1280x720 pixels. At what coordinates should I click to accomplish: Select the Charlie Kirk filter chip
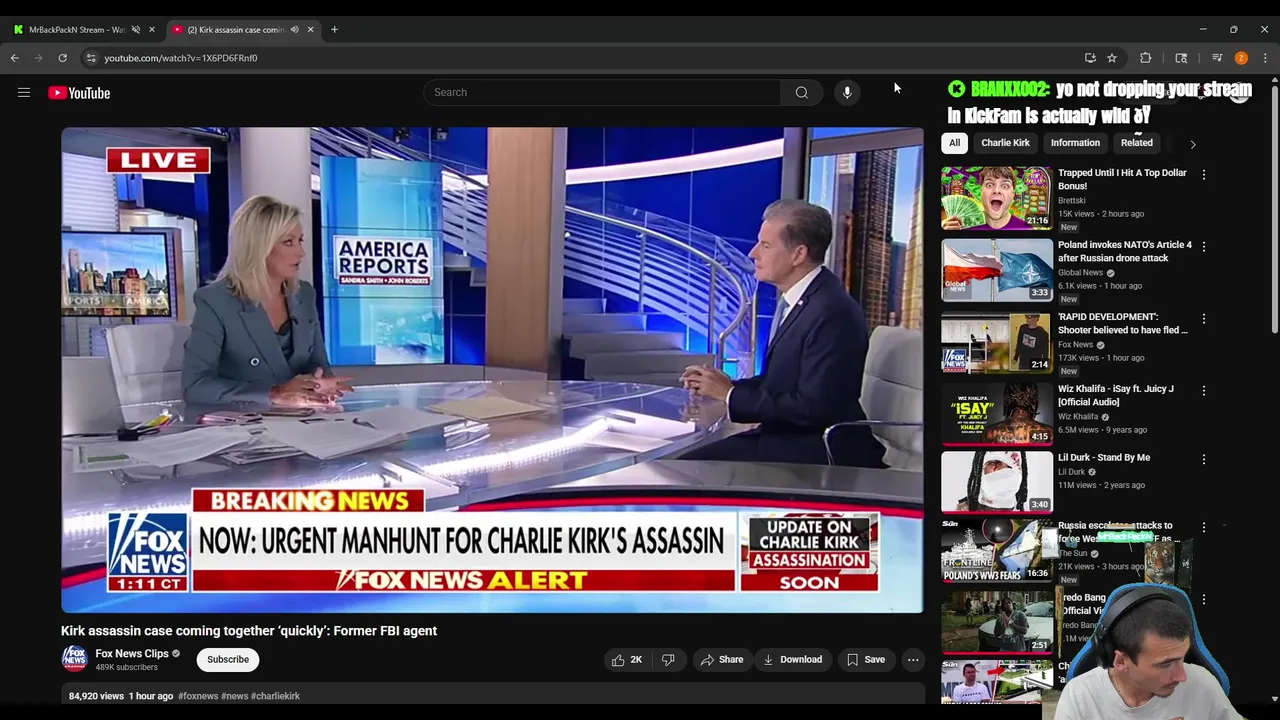click(x=1005, y=143)
